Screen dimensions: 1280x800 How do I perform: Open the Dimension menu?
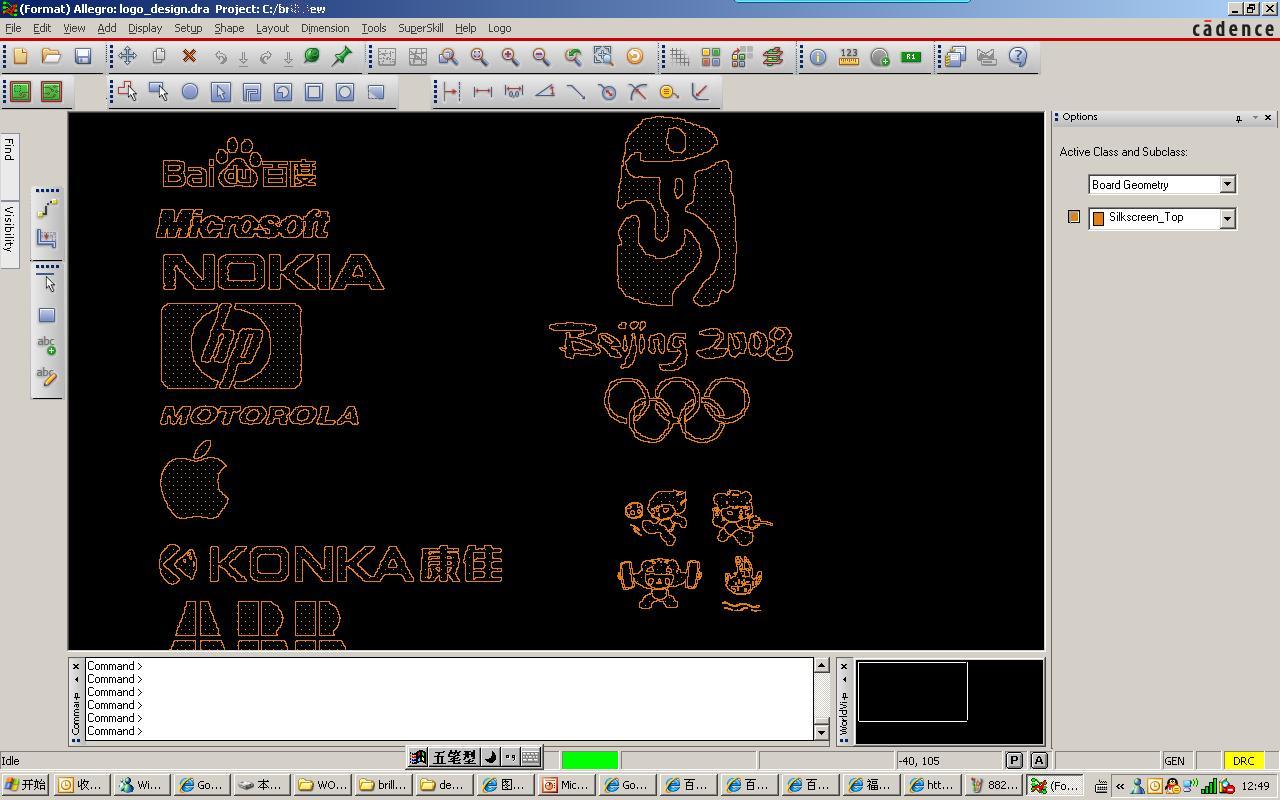[325, 28]
